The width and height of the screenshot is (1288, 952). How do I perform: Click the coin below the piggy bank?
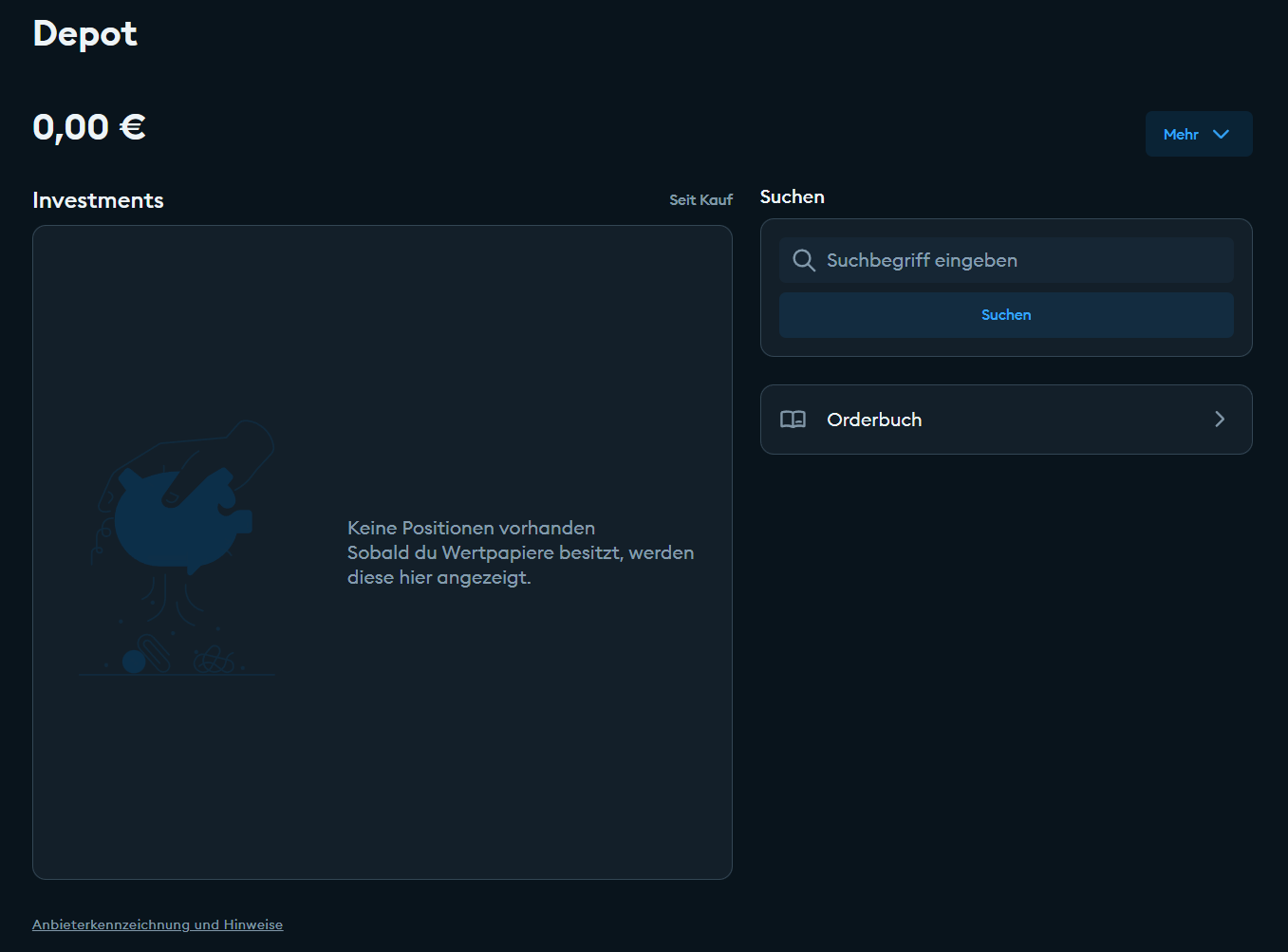(x=135, y=662)
